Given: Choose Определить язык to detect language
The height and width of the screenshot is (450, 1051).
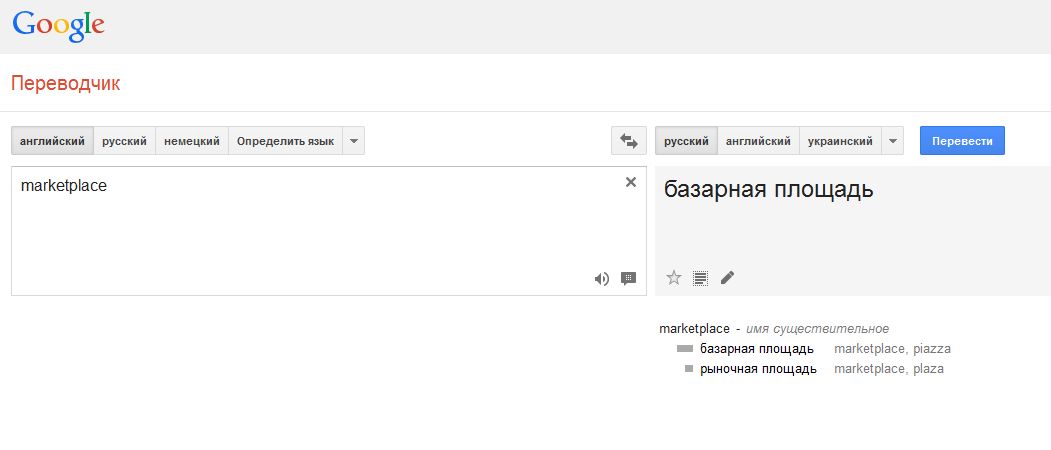Looking at the screenshot, I should [x=285, y=141].
